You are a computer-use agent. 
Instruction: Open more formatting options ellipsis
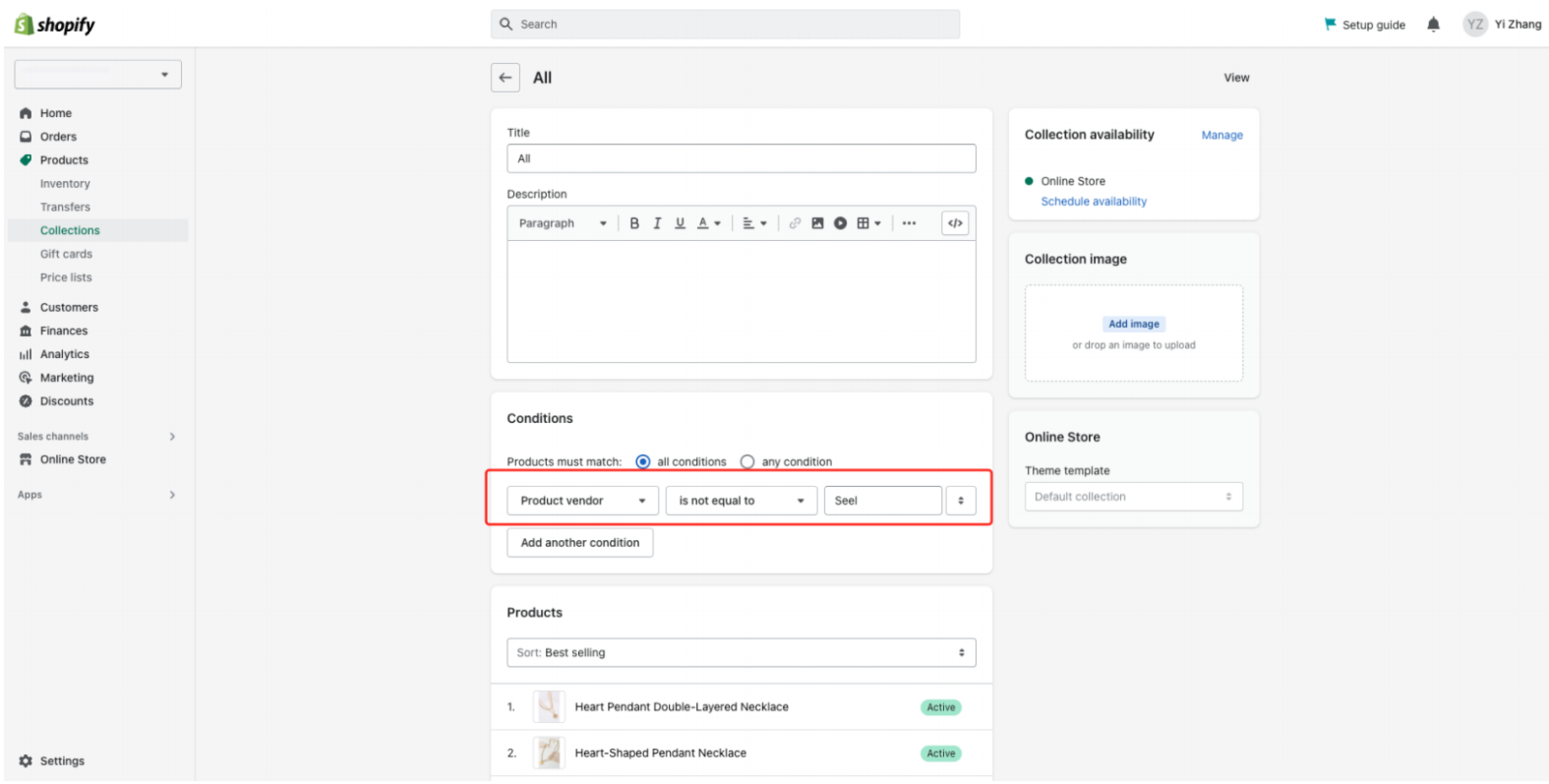coord(909,224)
